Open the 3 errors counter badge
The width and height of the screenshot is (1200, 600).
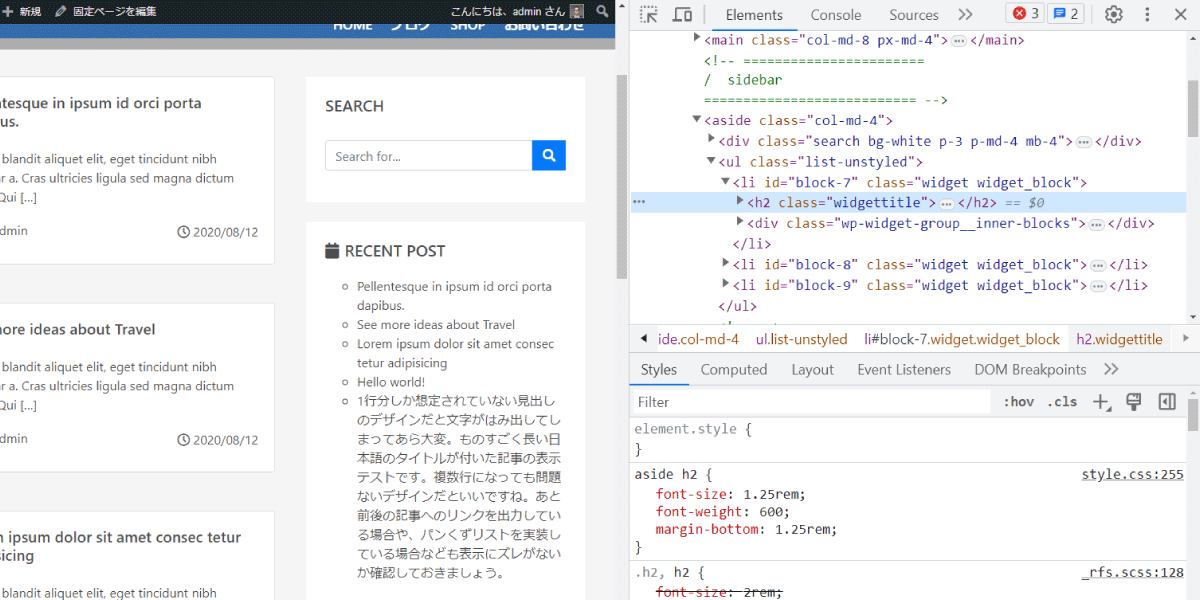tap(1025, 14)
